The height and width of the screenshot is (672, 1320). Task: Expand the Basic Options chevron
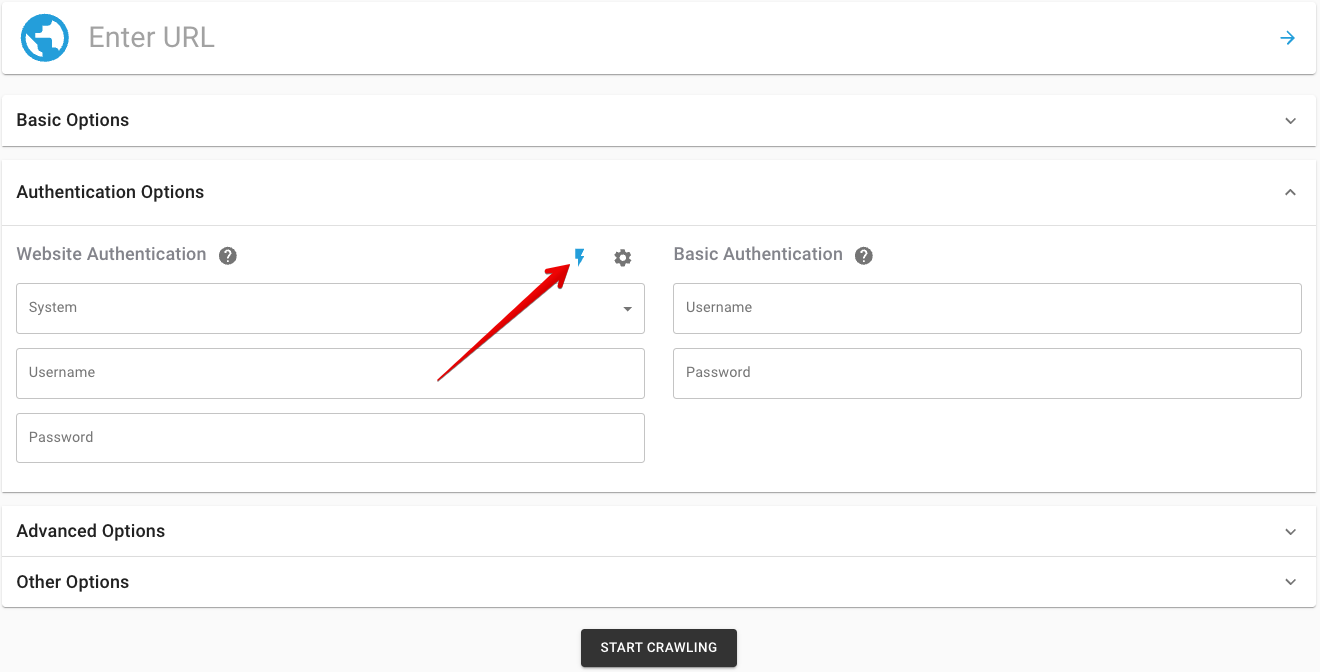coord(1290,121)
